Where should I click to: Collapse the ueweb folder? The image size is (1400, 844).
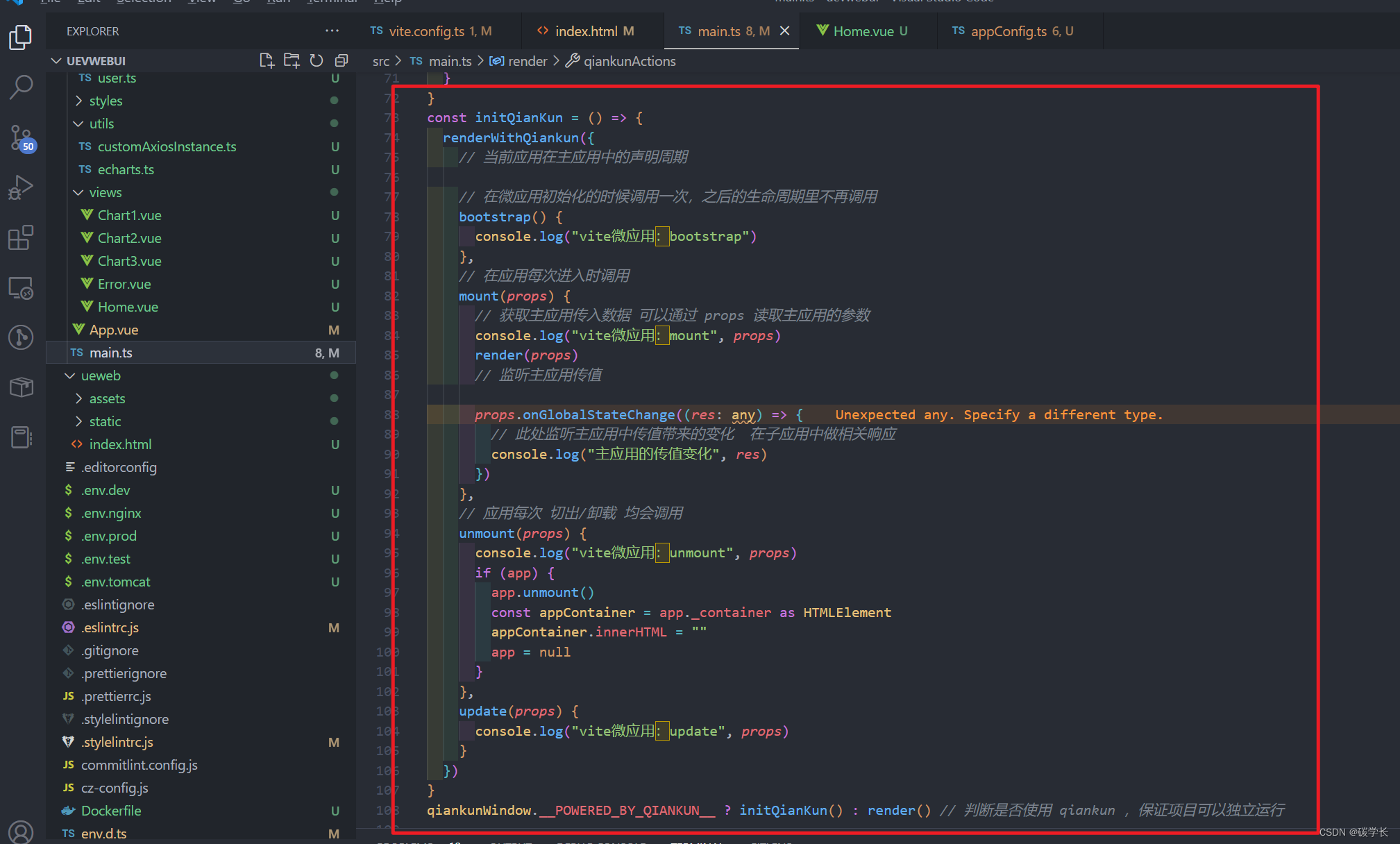(201, 375)
